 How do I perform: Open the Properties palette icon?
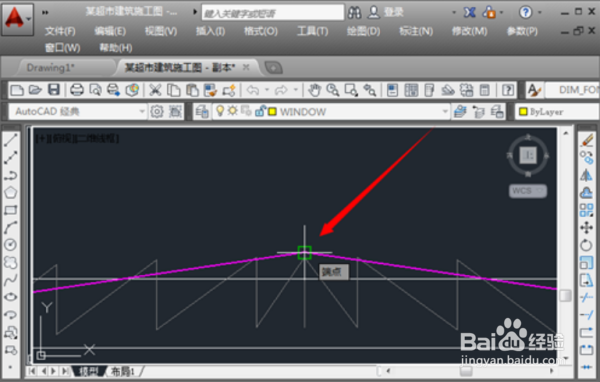[392, 90]
